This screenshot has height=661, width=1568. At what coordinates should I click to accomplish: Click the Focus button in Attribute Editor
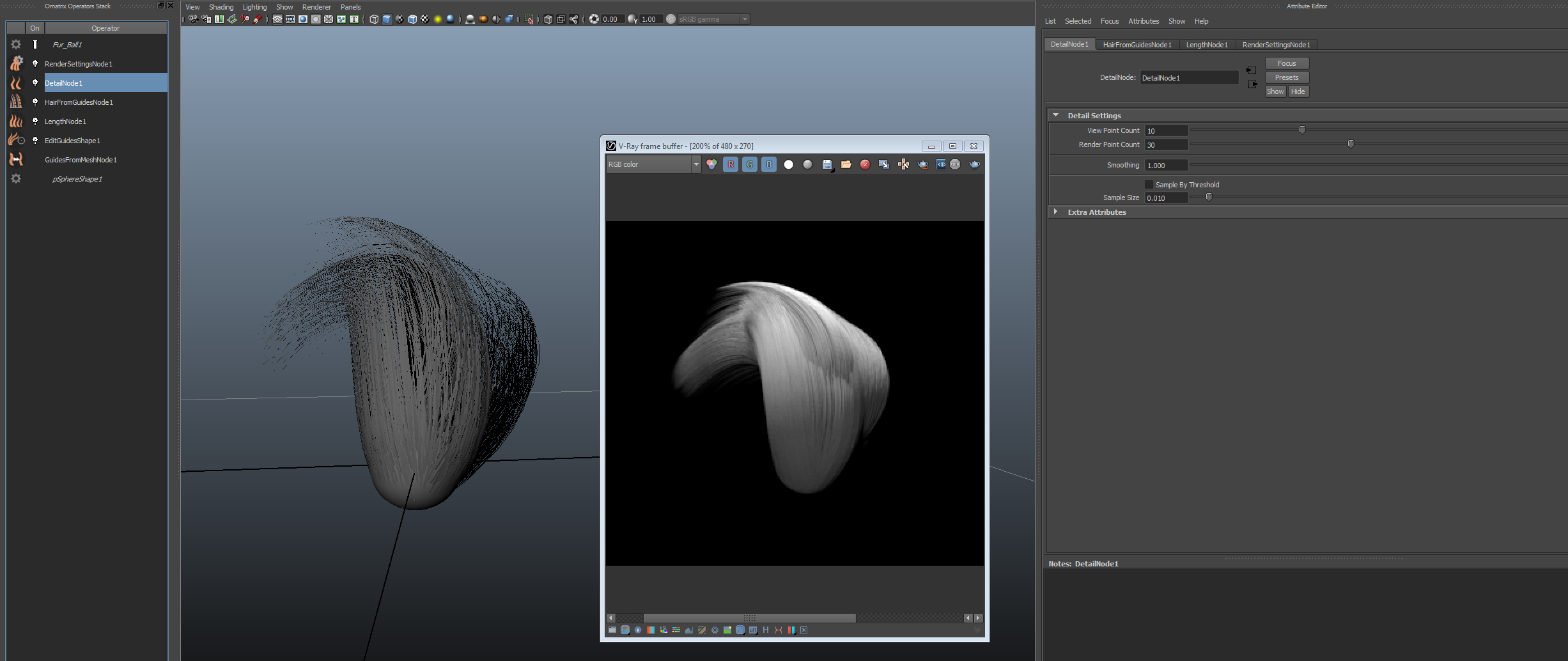click(x=1286, y=63)
